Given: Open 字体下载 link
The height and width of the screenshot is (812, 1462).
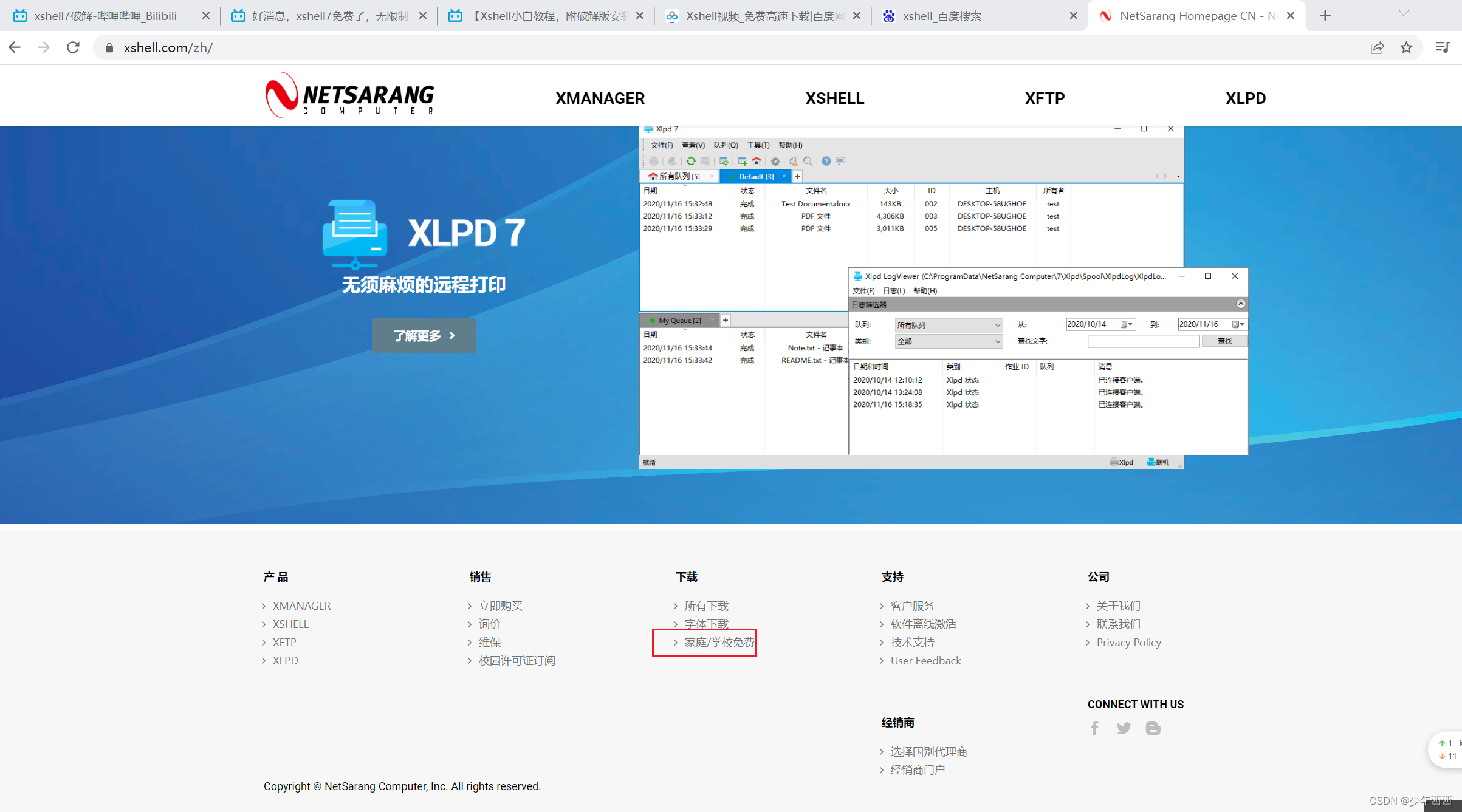Looking at the screenshot, I should 706,624.
